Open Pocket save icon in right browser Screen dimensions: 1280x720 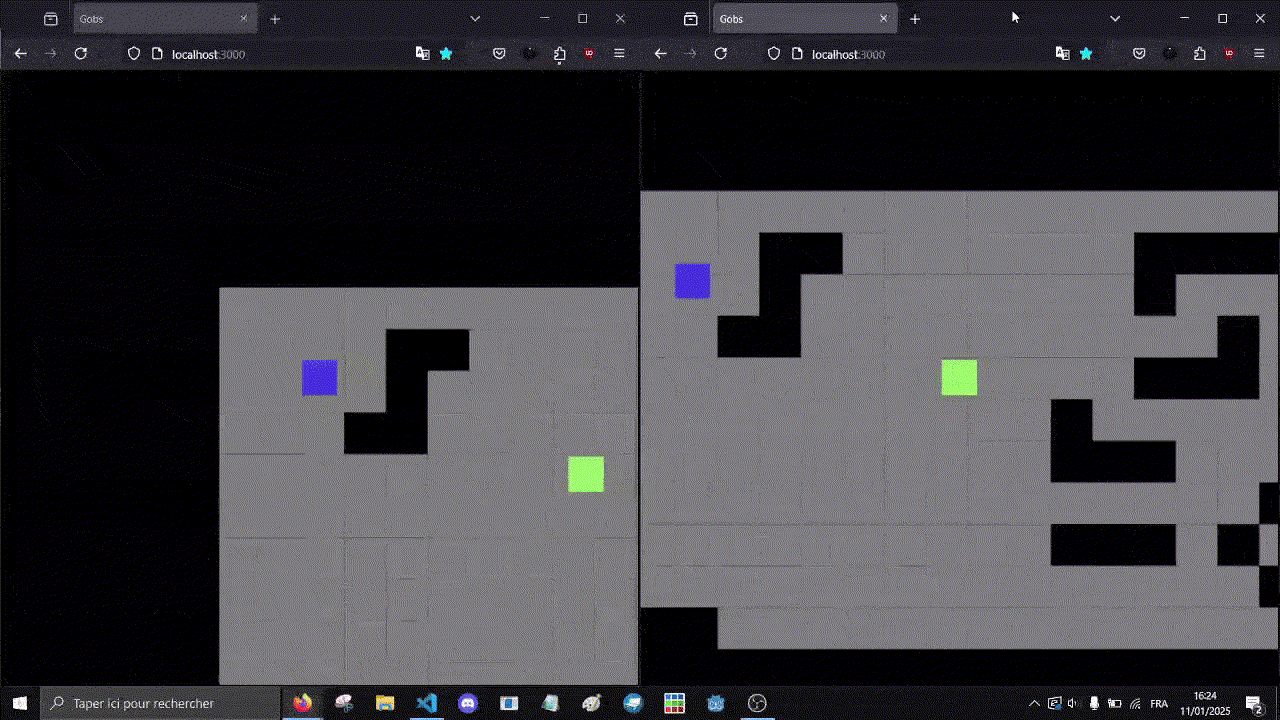1139,54
